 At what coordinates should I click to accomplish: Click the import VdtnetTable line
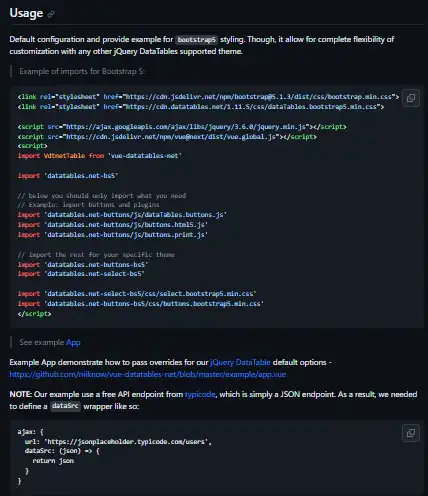click(100, 156)
